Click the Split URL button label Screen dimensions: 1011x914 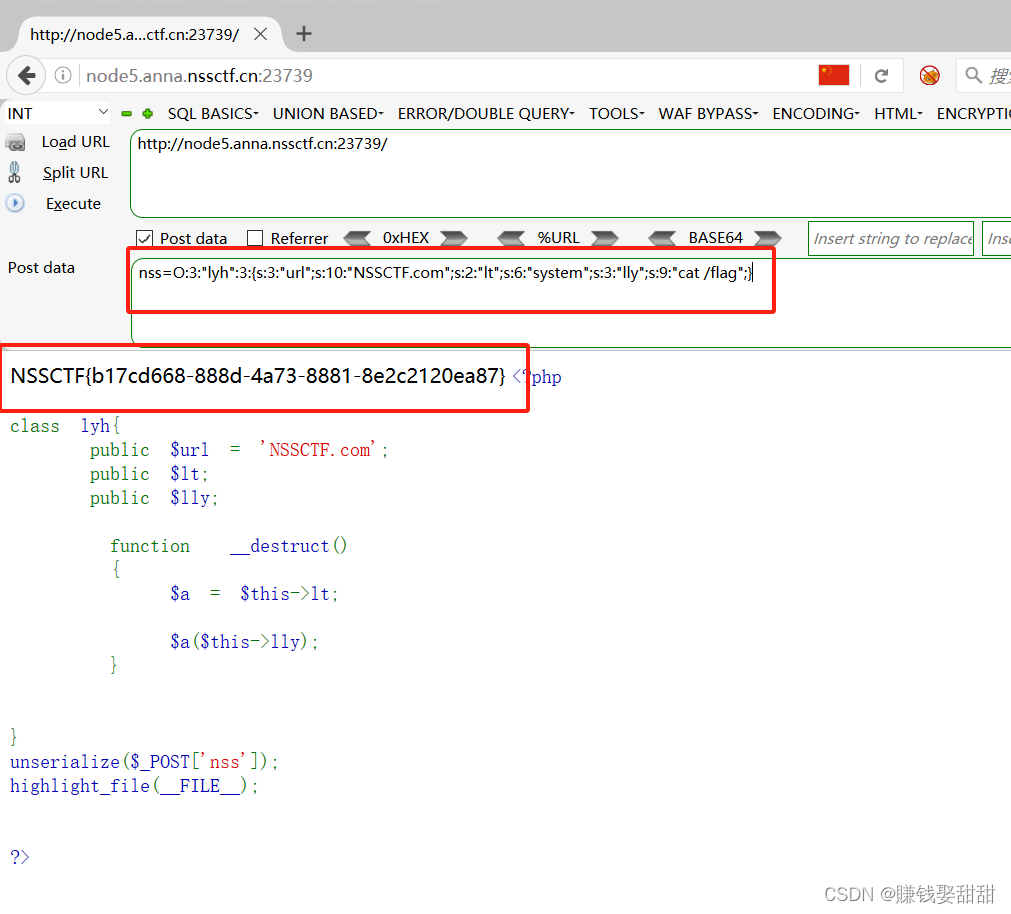pyautogui.click(x=75, y=173)
